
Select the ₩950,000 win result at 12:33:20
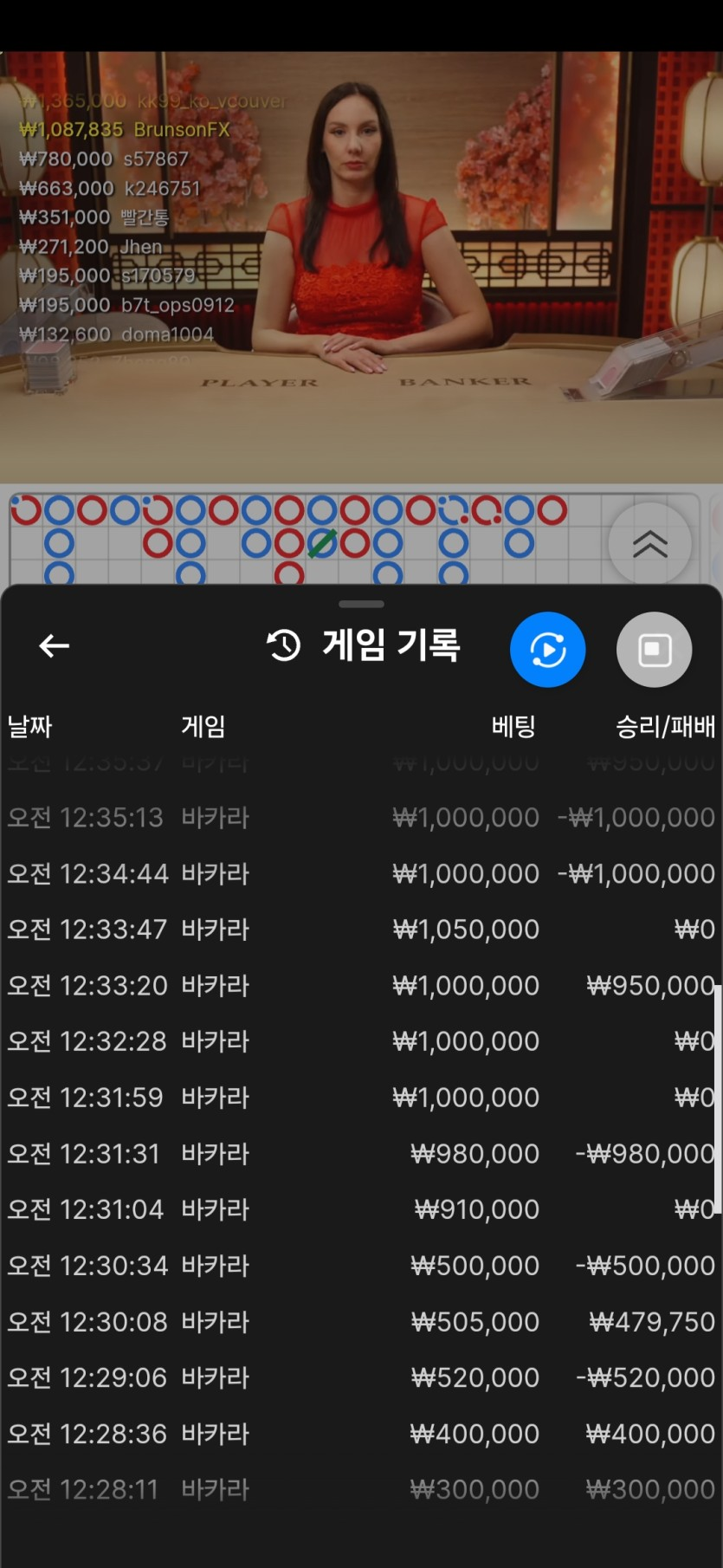click(650, 985)
